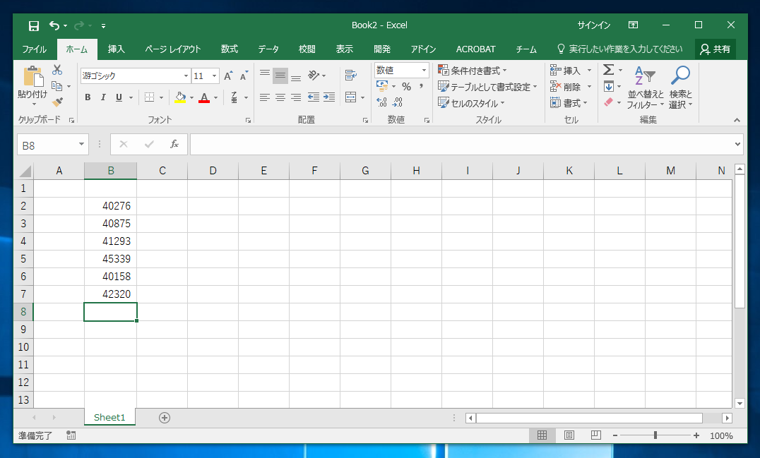Copy the selection using the copy icon
Screen dimensions: 760x458
coord(57,86)
